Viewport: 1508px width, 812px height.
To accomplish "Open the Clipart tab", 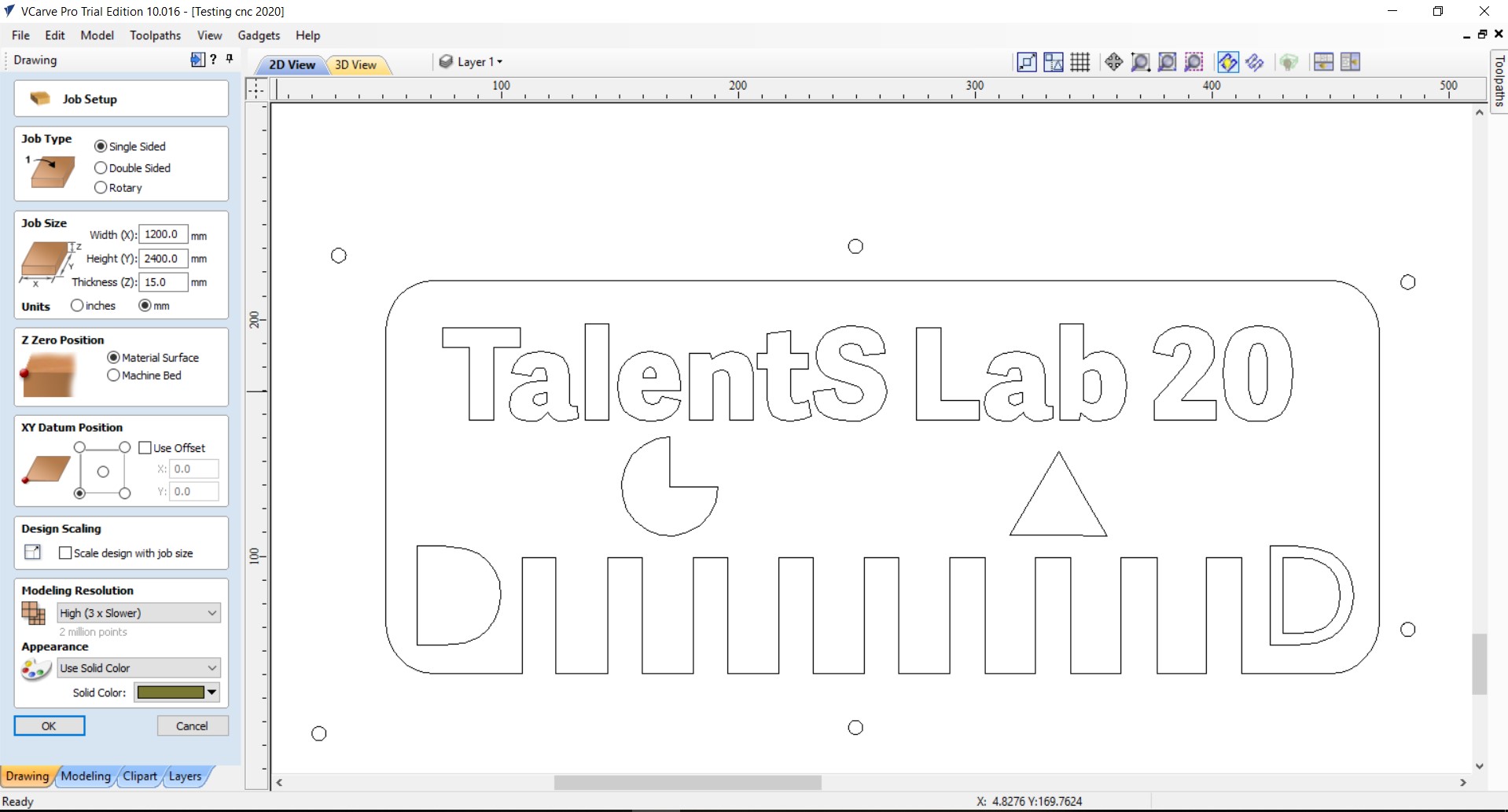I will point(140,776).
